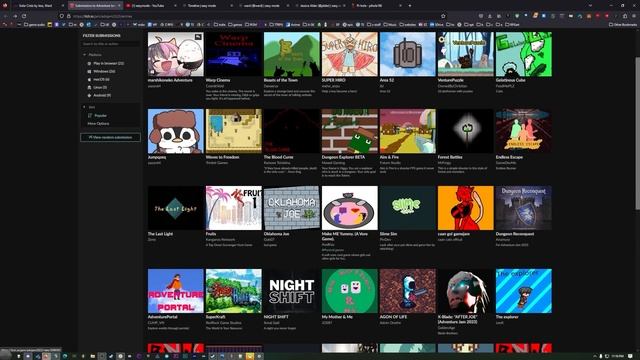Open the Area 52 game thumbnail
This screenshot has width=640, height=360.
tap(408, 54)
